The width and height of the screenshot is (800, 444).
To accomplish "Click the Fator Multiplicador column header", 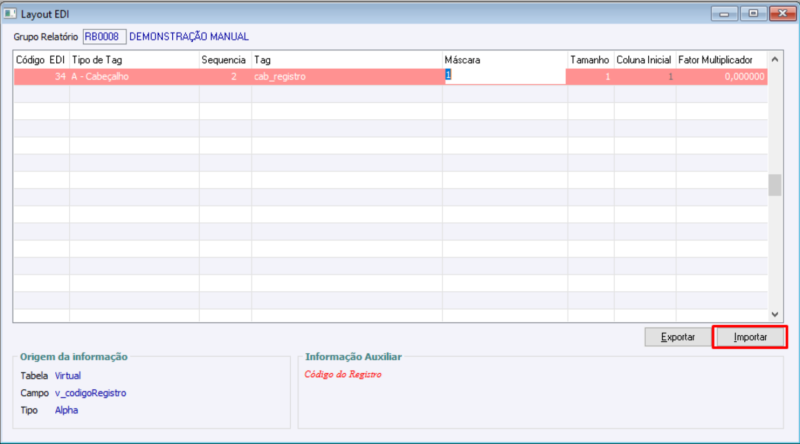I will [721, 60].
